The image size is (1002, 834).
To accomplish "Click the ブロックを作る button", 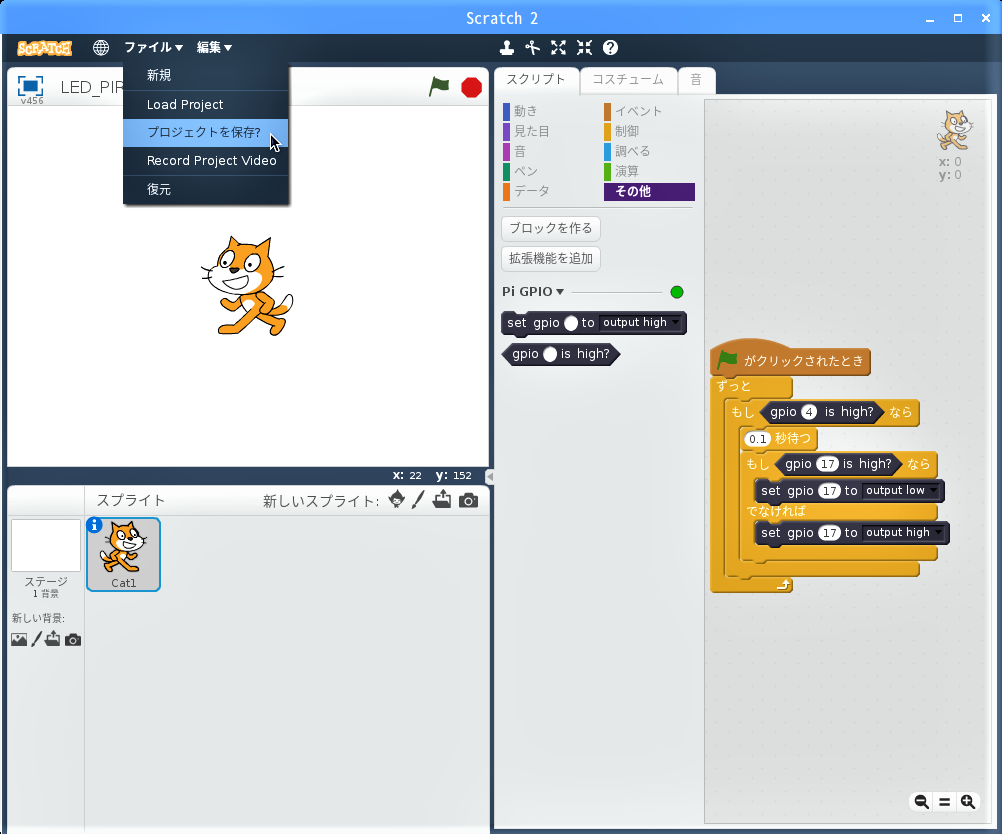I will point(551,228).
